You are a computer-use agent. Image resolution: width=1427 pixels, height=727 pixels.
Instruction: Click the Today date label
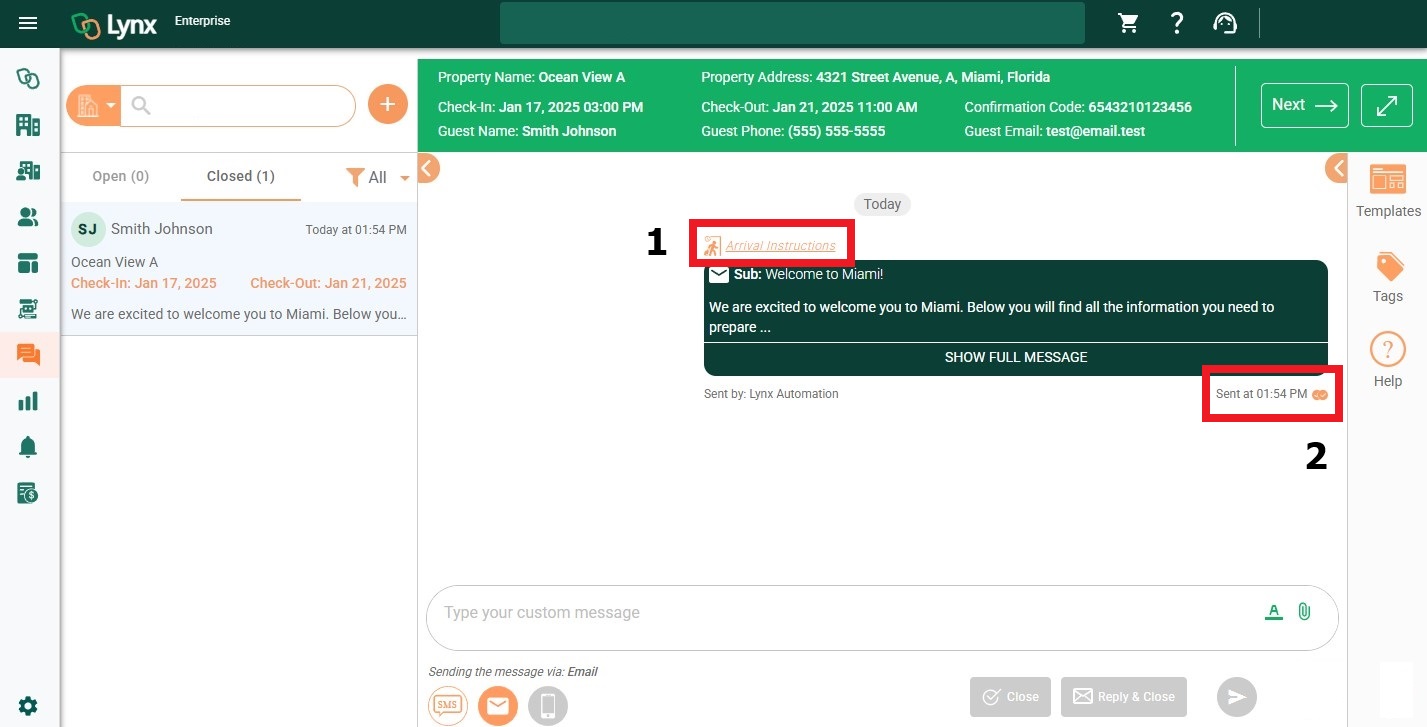(882, 204)
